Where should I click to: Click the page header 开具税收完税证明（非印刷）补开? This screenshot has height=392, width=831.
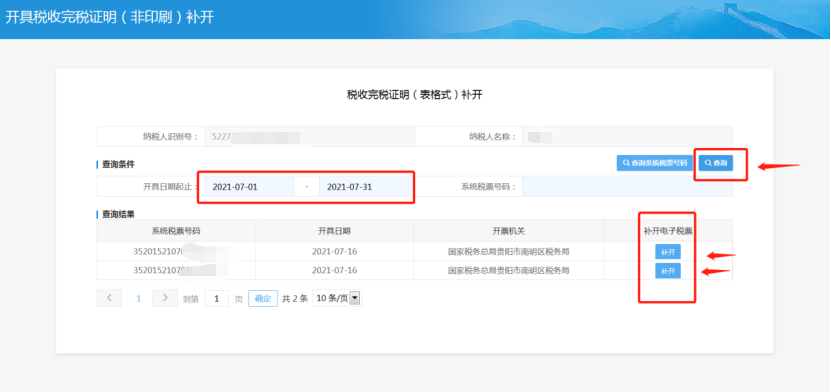[x=110, y=17]
